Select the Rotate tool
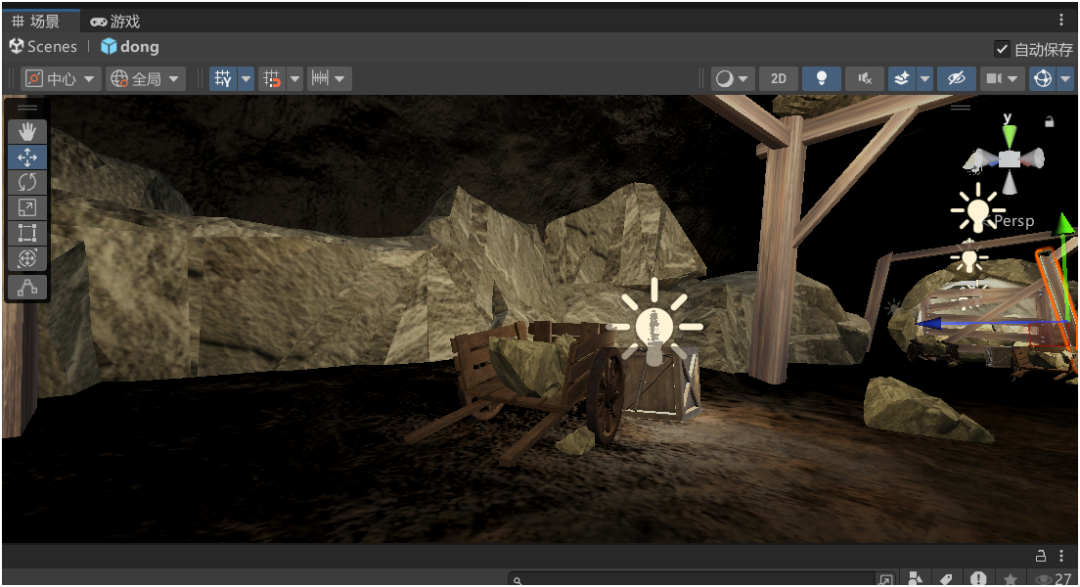 click(27, 183)
